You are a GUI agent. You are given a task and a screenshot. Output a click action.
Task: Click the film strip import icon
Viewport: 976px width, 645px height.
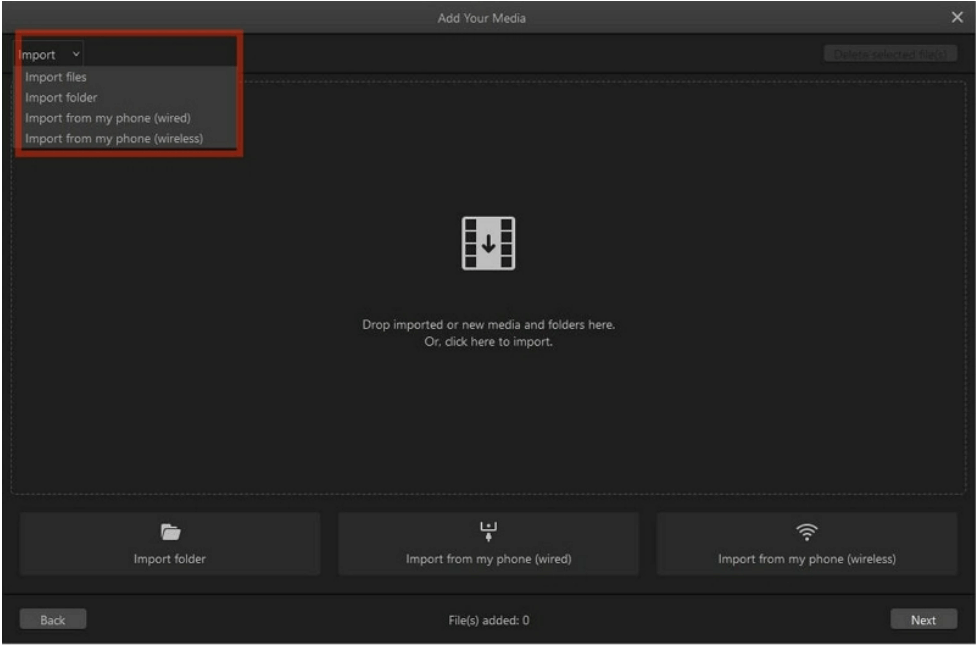click(489, 243)
